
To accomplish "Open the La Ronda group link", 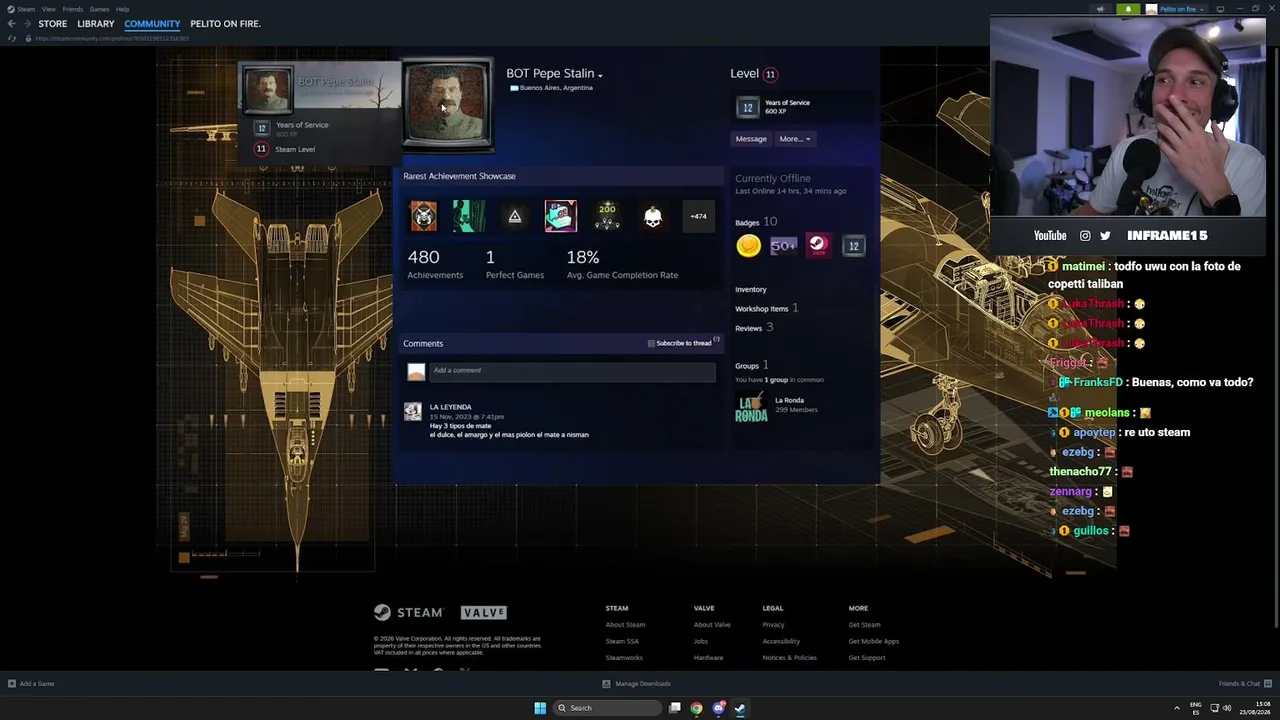I will pyautogui.click(x=789, y=401).
